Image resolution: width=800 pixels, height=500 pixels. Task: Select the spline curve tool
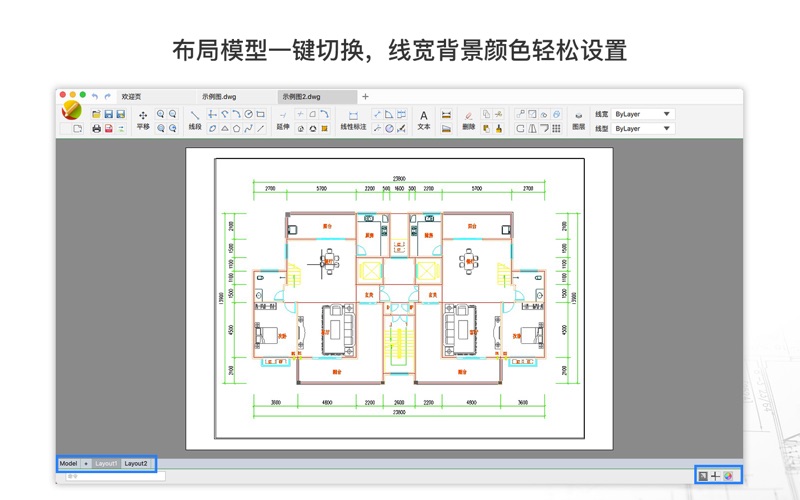[x=248, y=128]
